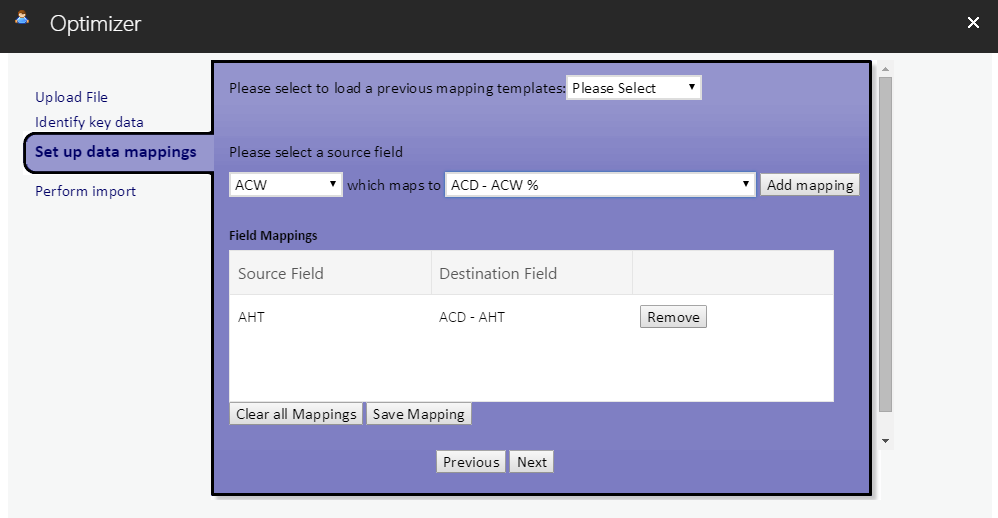Open the Identify key data step
The image size is (998, 518).
point(89,122)
